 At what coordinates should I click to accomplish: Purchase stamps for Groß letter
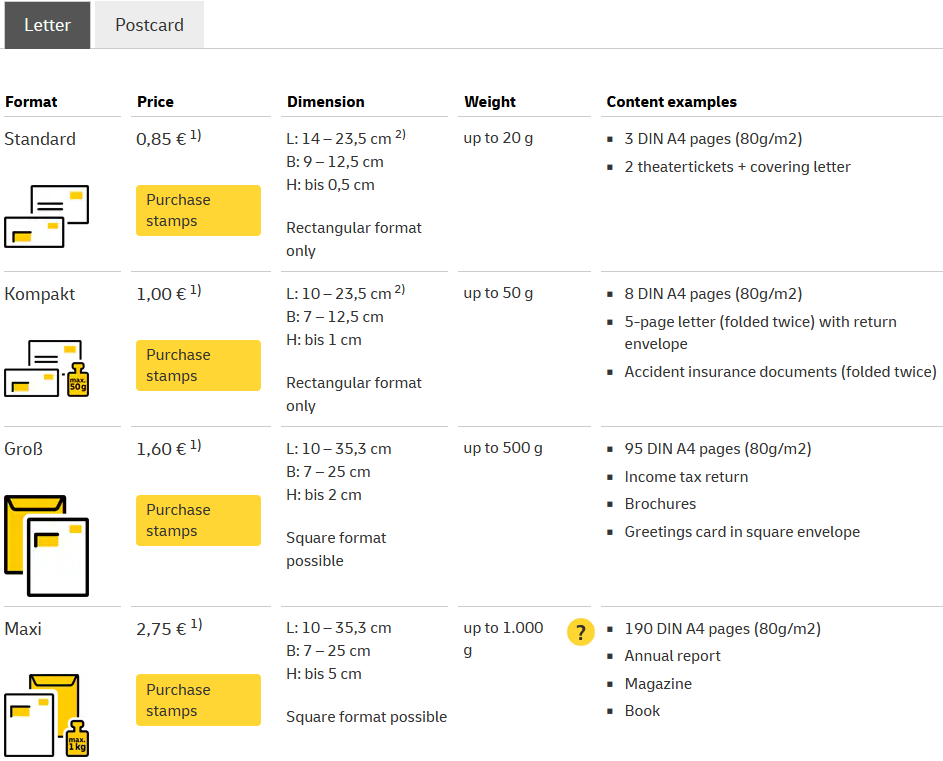pyautogui.click(x=198, y=520)
